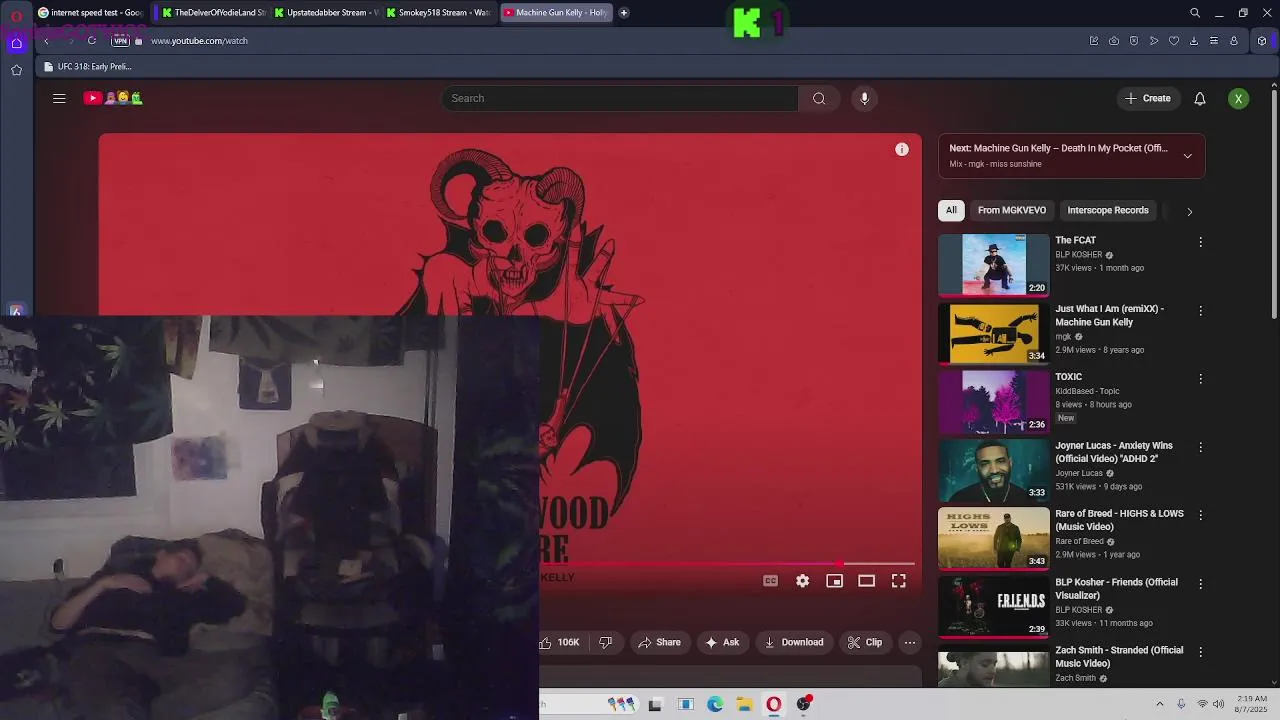Click the Ask button
The height and width of the screenshot is (720, 1280).
click(722, 642)
